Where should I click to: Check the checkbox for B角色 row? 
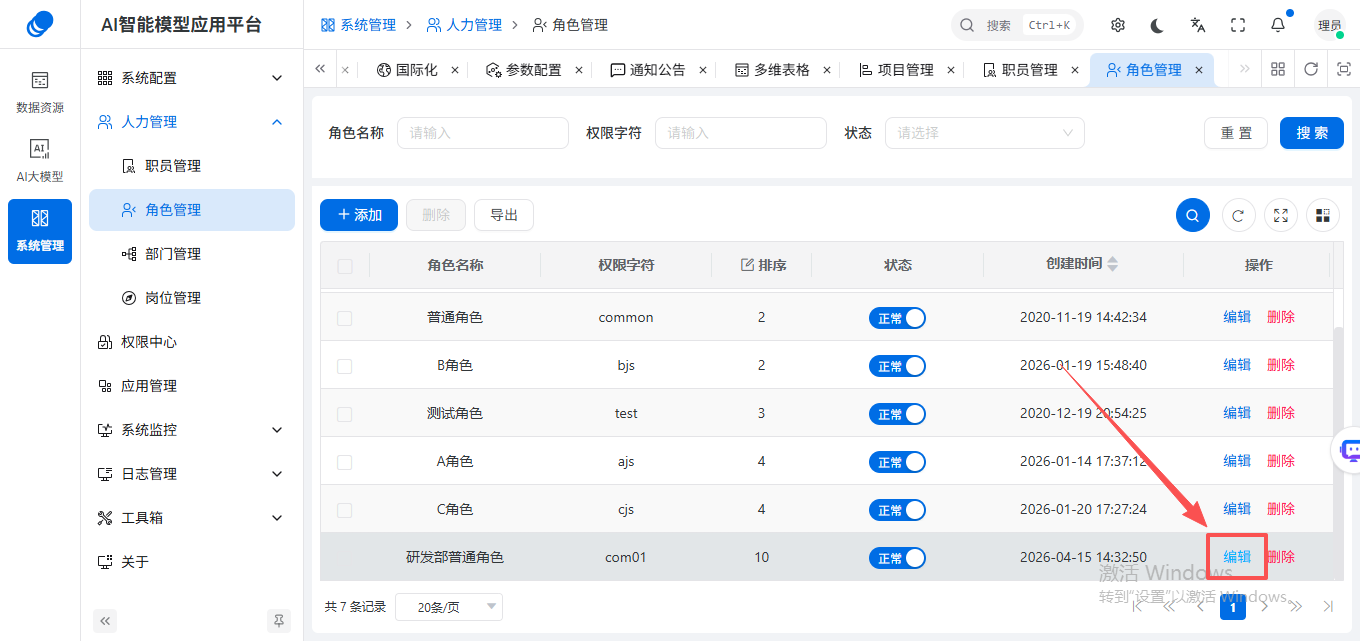(345, 366)
